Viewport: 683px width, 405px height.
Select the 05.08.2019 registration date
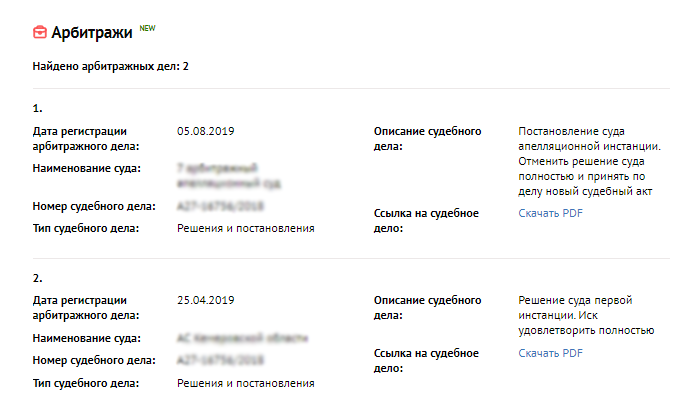[x=206, y=131]
